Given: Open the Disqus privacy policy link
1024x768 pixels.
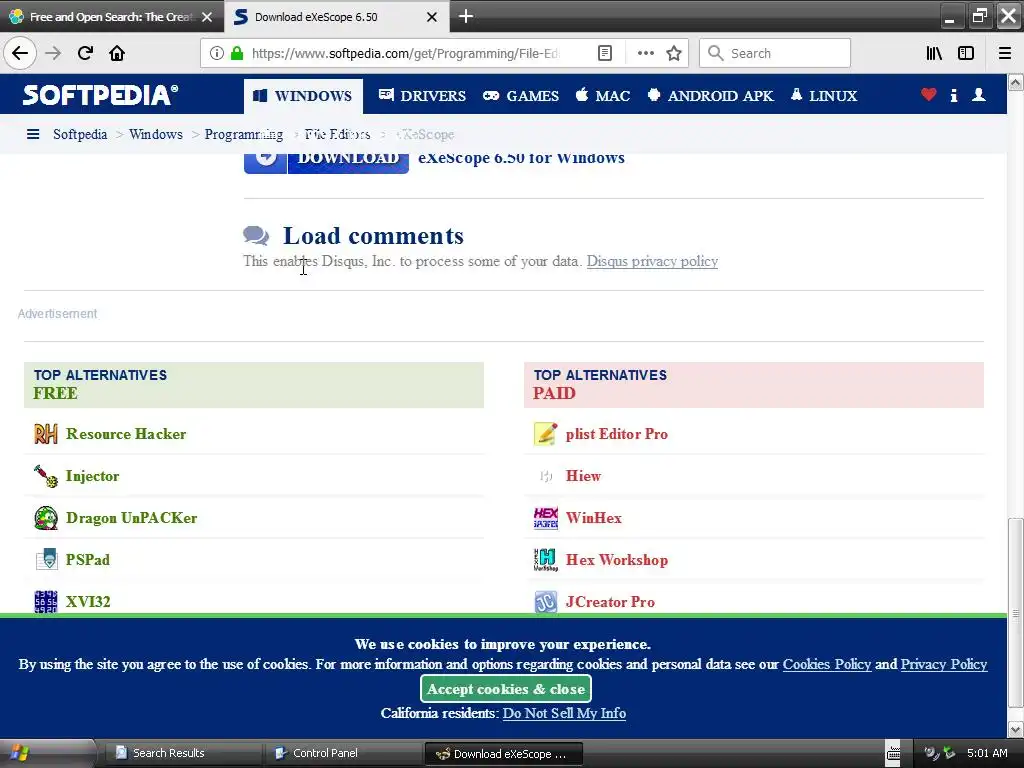Looking at the screenshot, I should 652,261.
